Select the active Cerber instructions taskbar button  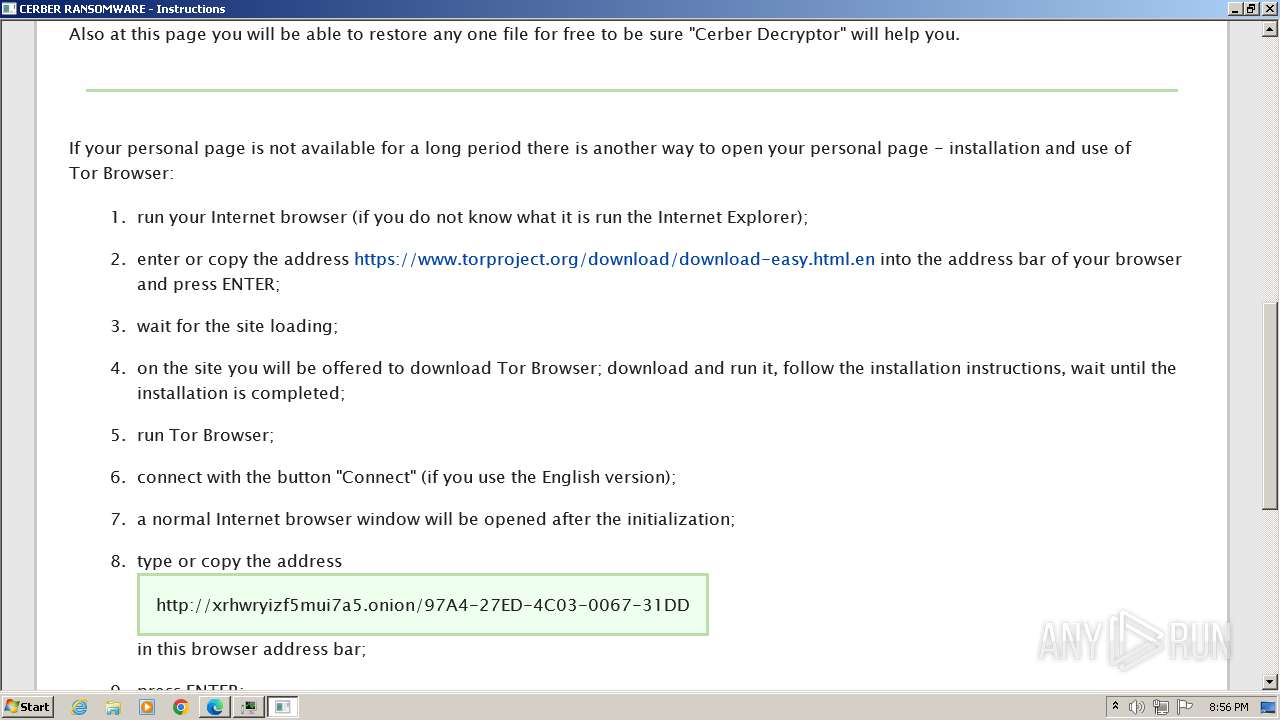point(283,707)
